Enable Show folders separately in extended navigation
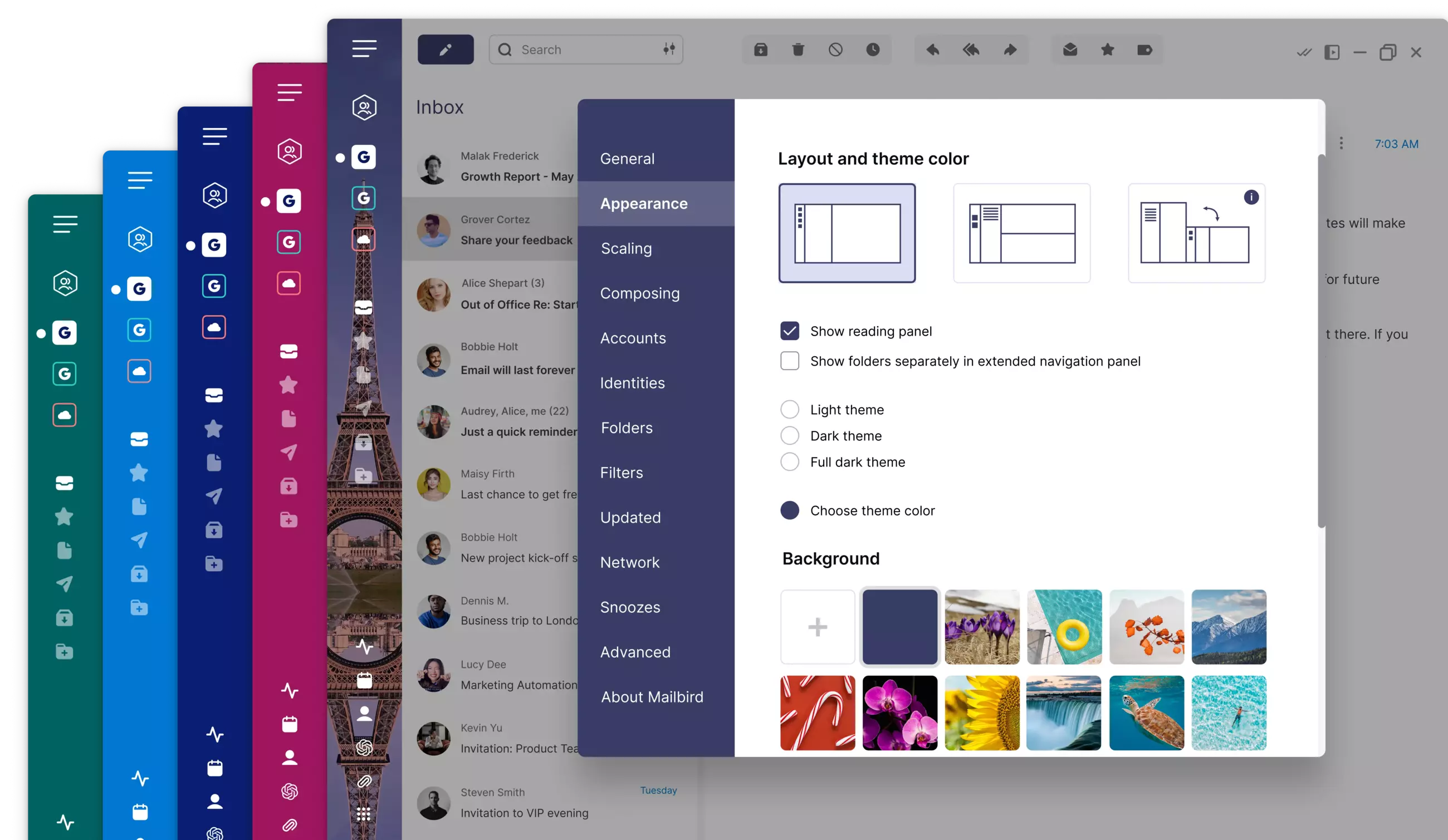1448x840 pixels. point(790,361)
